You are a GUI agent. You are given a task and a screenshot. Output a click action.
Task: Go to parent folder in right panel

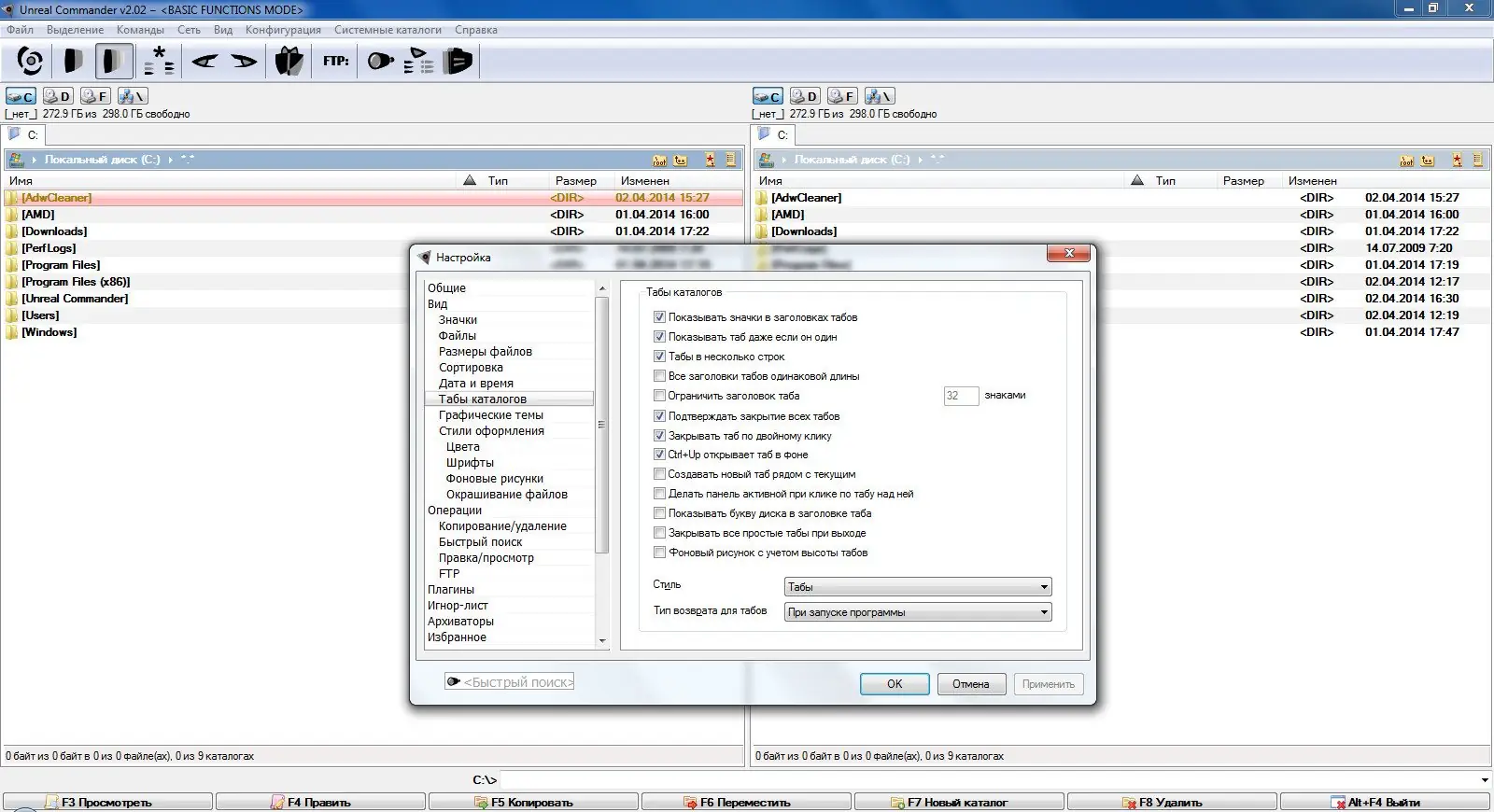1428,161
